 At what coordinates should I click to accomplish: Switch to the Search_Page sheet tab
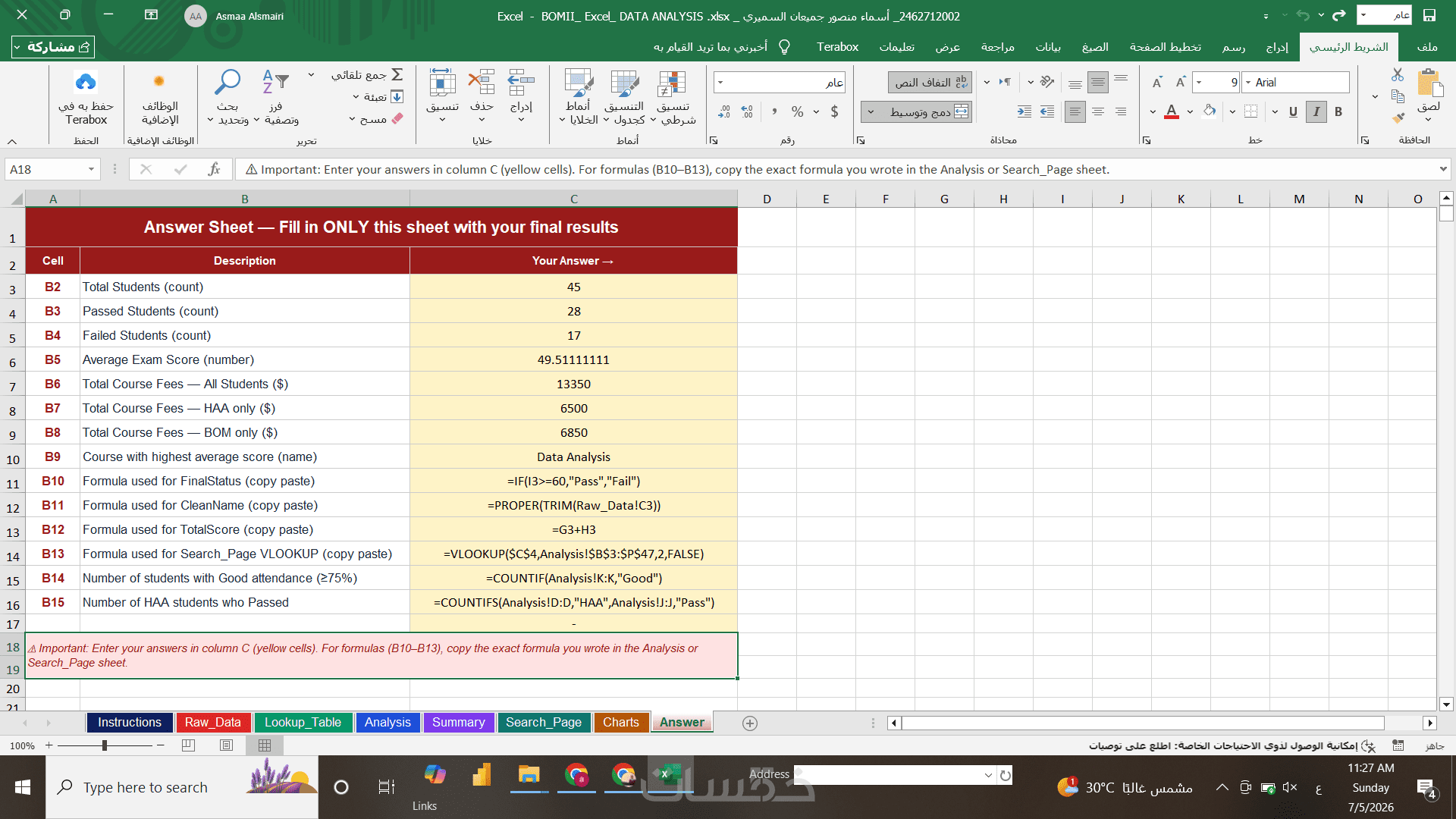[x=544, y=723]
